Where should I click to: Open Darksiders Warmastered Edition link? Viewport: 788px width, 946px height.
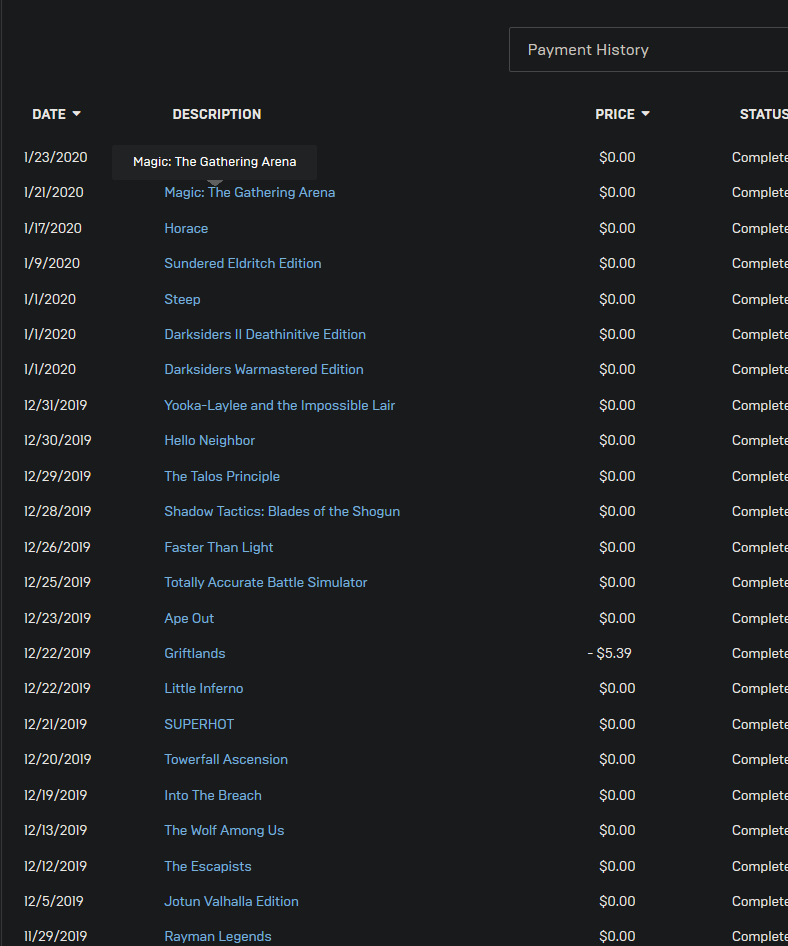coord(264,369)
